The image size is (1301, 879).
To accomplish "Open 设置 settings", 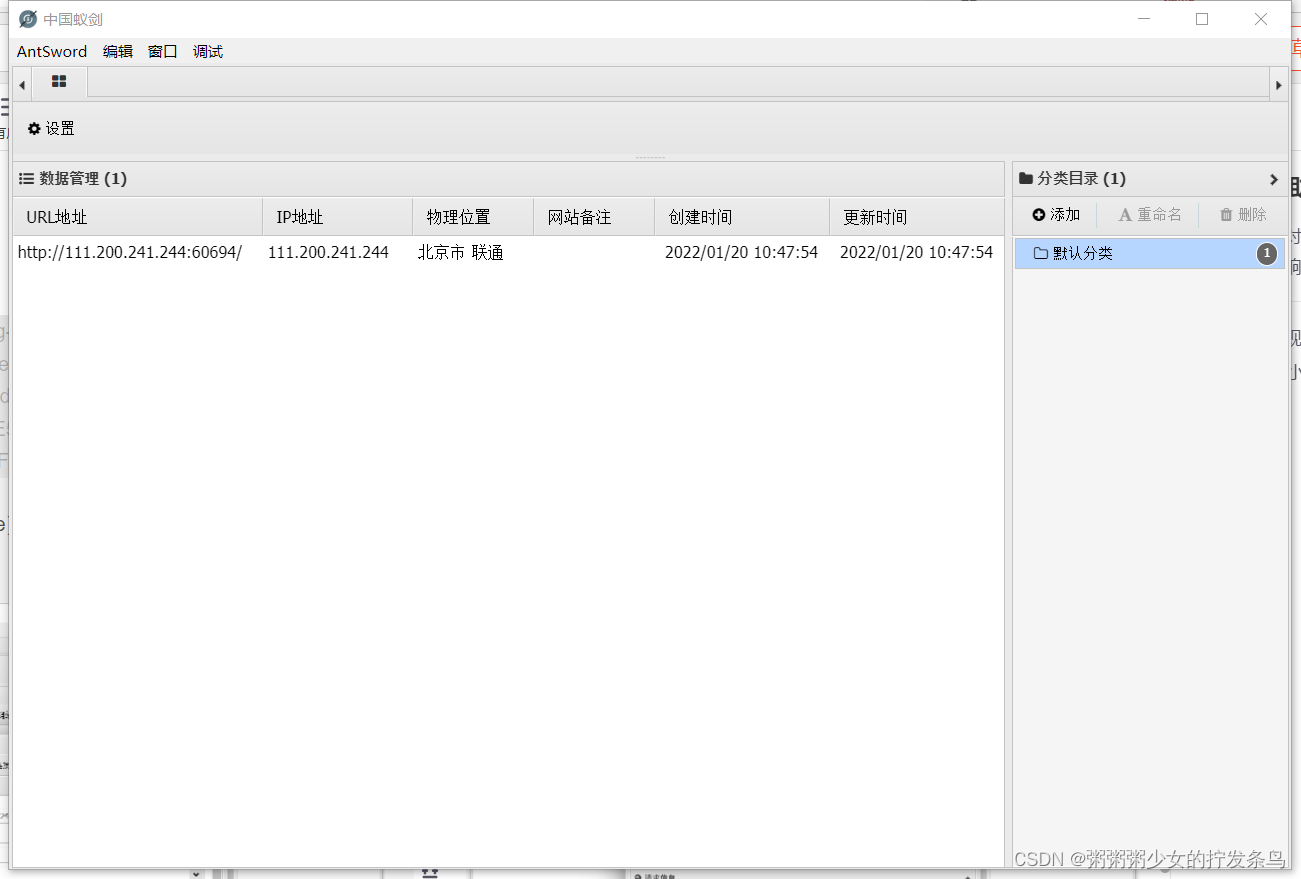I will (x=51, y=128).
